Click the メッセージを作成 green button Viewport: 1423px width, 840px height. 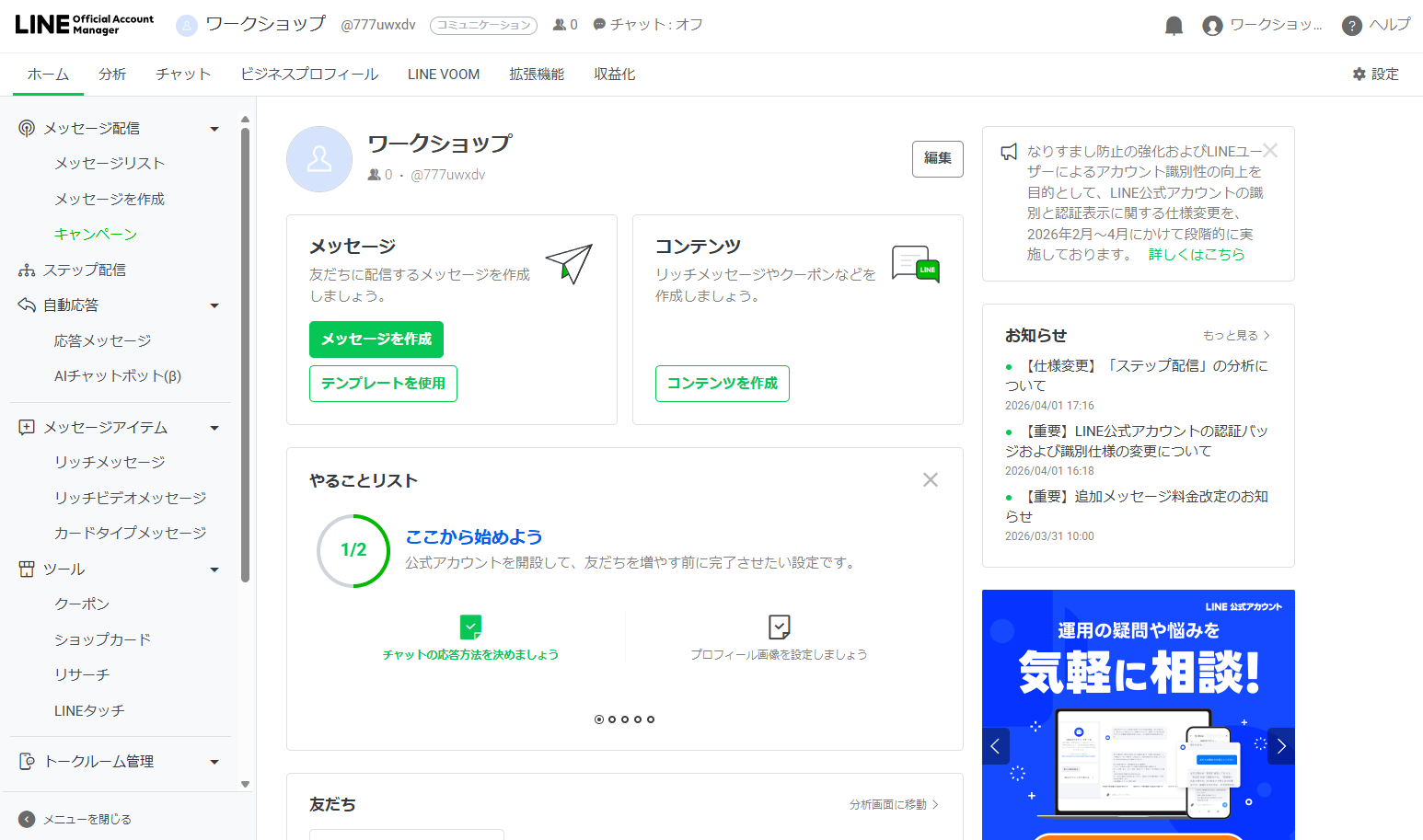[376, 339]
